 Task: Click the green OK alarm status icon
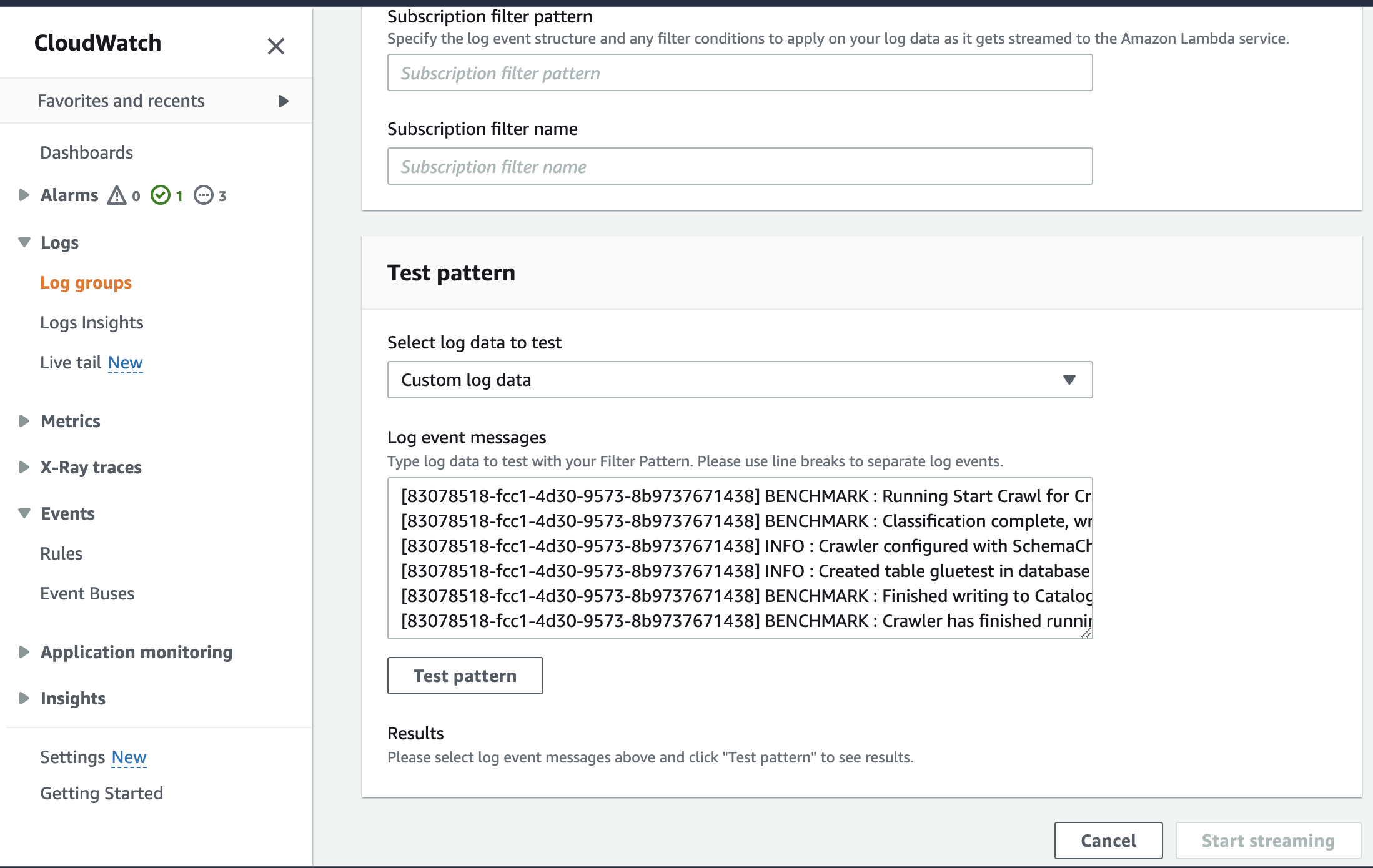pyautogui.click(x=162, y=195)
